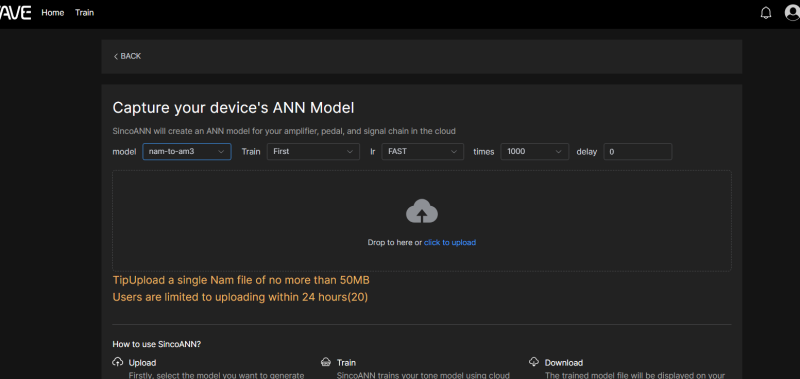This screenshot has height=379, width=800.
Task: Click the 'times' field label
Action: [484, 151]
